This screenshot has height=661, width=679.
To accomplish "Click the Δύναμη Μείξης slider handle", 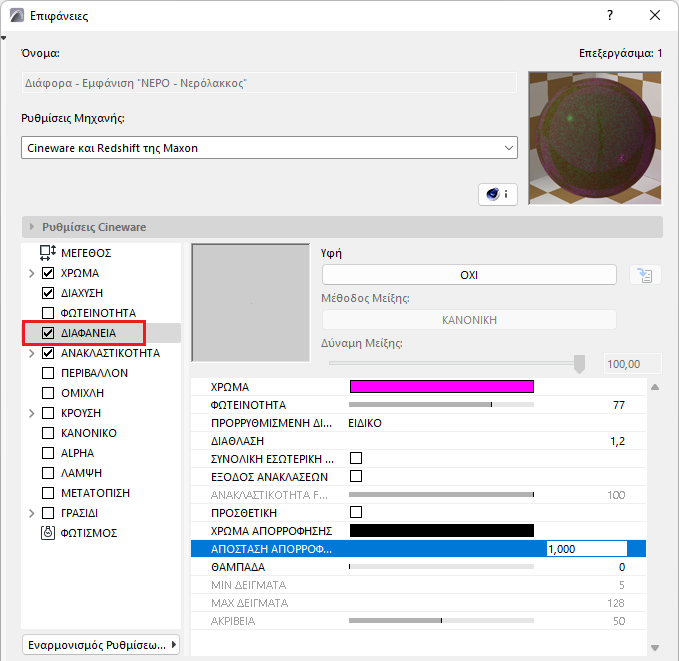I will [579, 364].
